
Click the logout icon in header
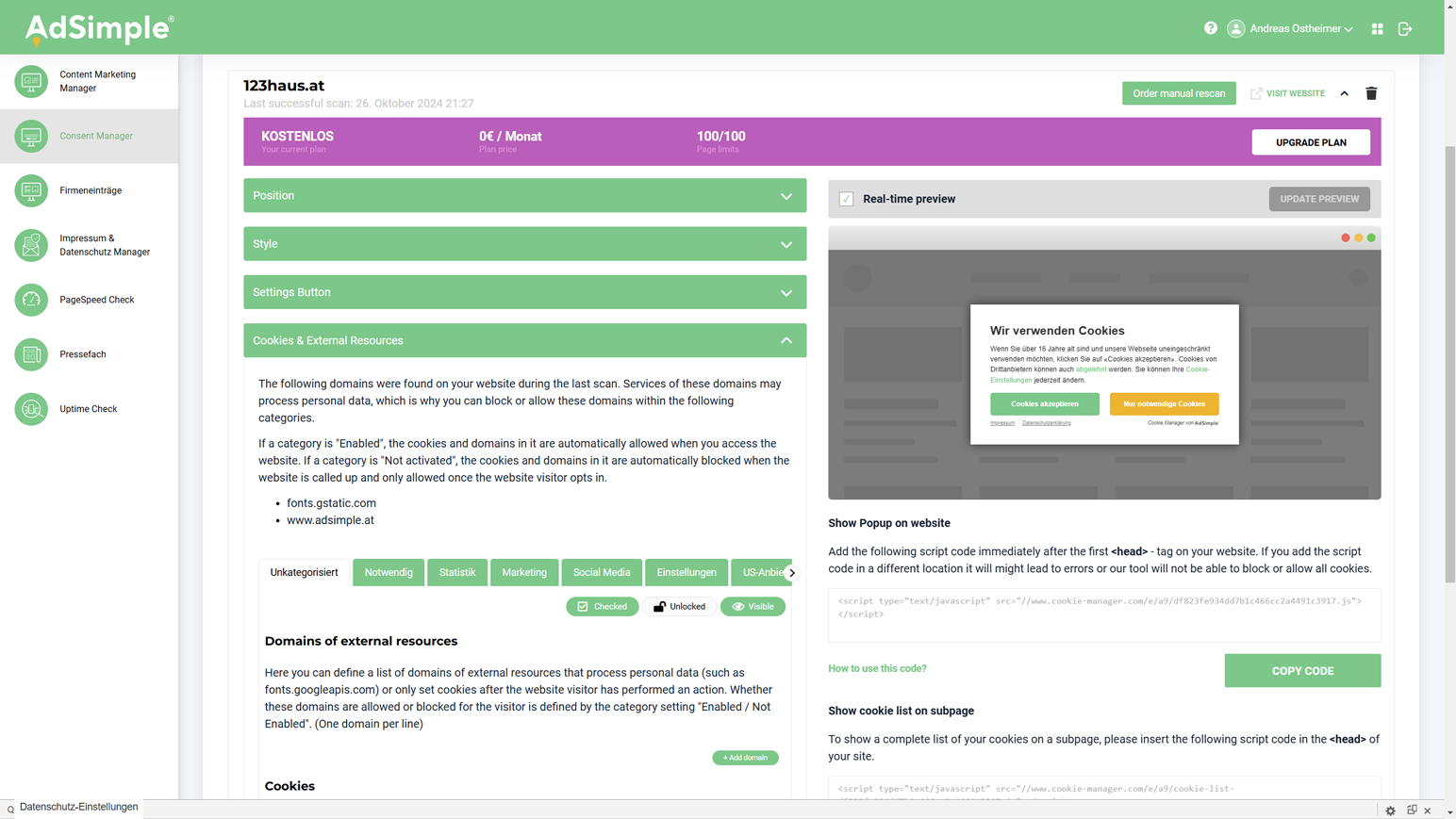coord(1405,29)
